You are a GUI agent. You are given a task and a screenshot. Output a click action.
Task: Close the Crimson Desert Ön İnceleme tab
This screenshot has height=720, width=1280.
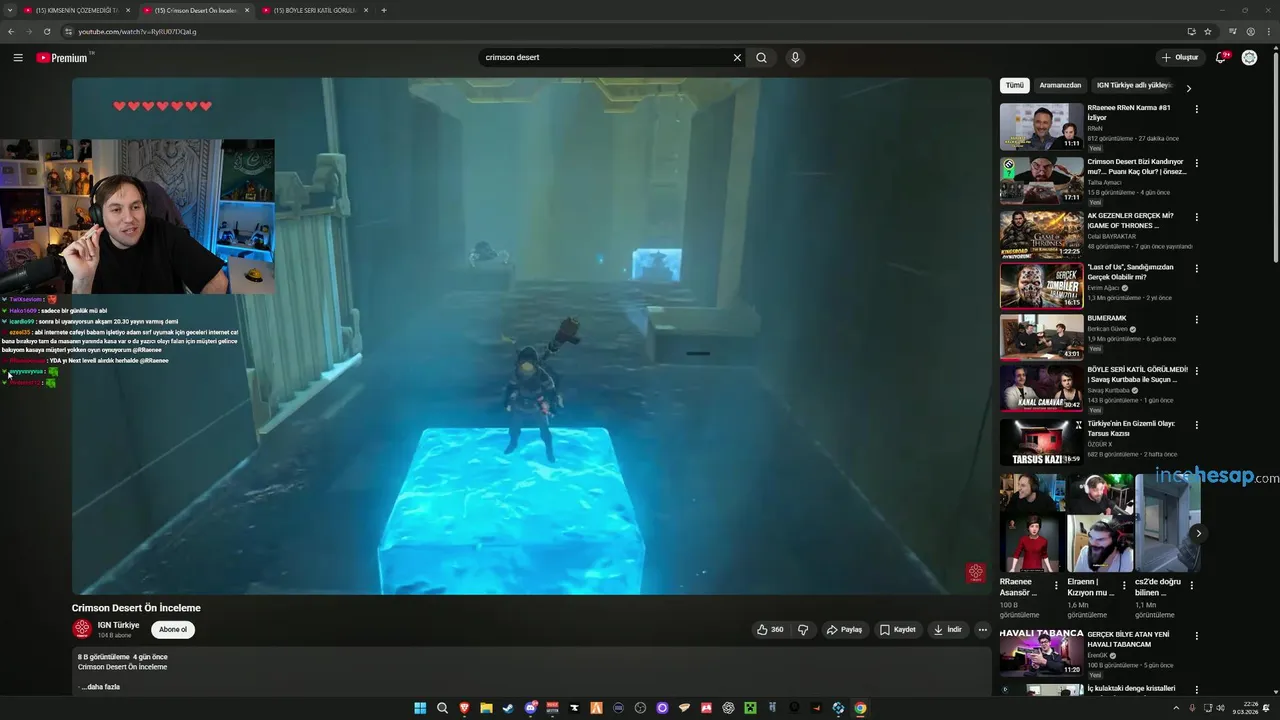point(247,10)
